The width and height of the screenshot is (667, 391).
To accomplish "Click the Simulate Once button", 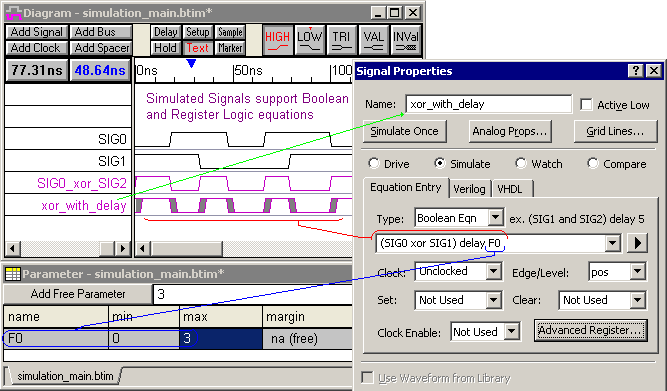I will [405, 131].
